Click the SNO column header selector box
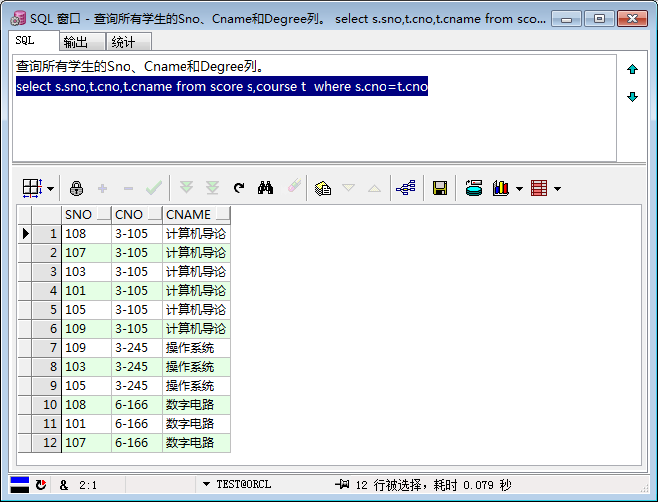Viewport: 658px width, 502px height. tap(104, 213)
